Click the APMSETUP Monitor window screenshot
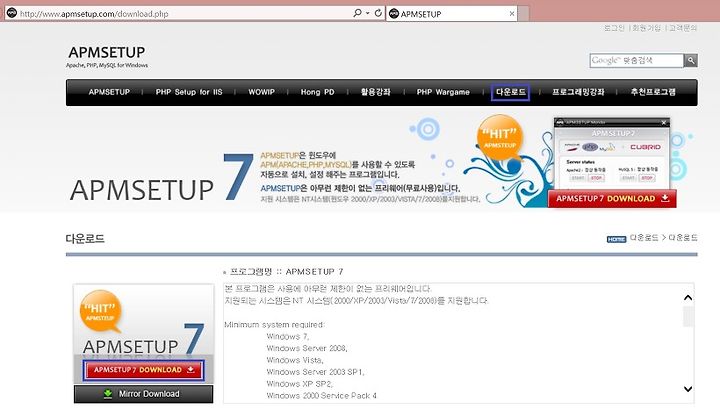 coord(612,153)
